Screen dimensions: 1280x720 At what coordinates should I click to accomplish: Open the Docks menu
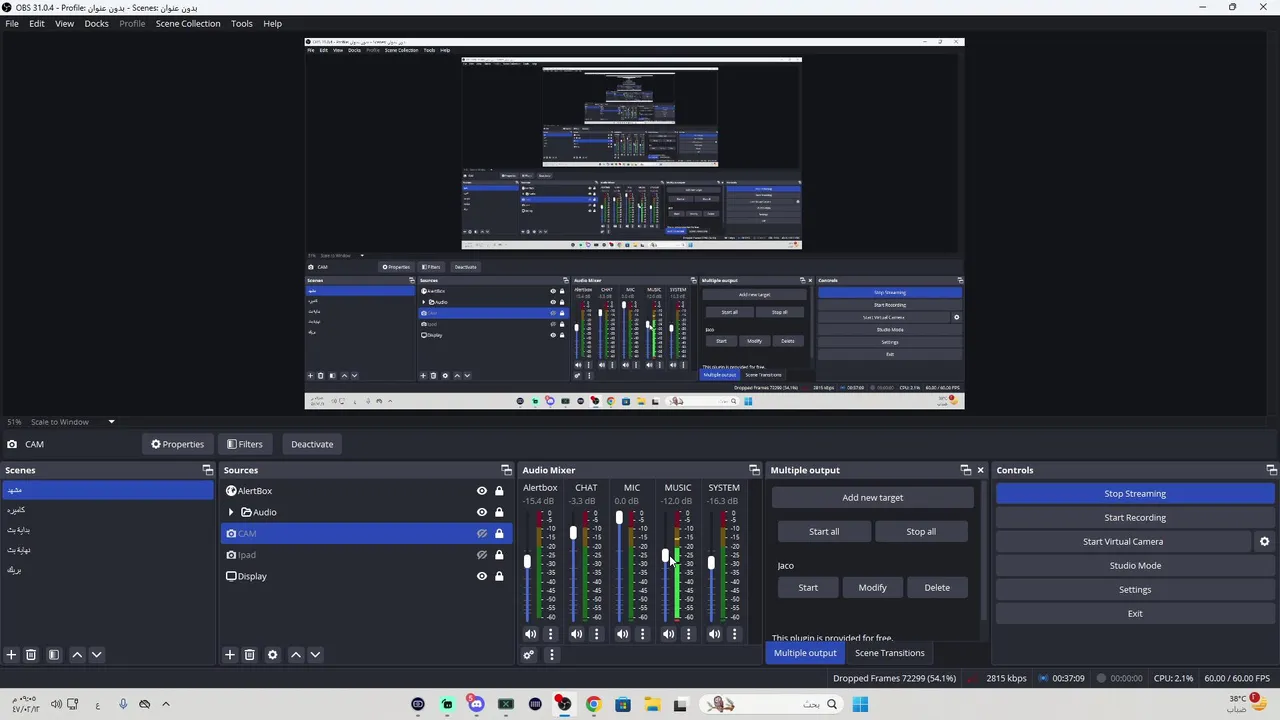[x=96, y=23]
